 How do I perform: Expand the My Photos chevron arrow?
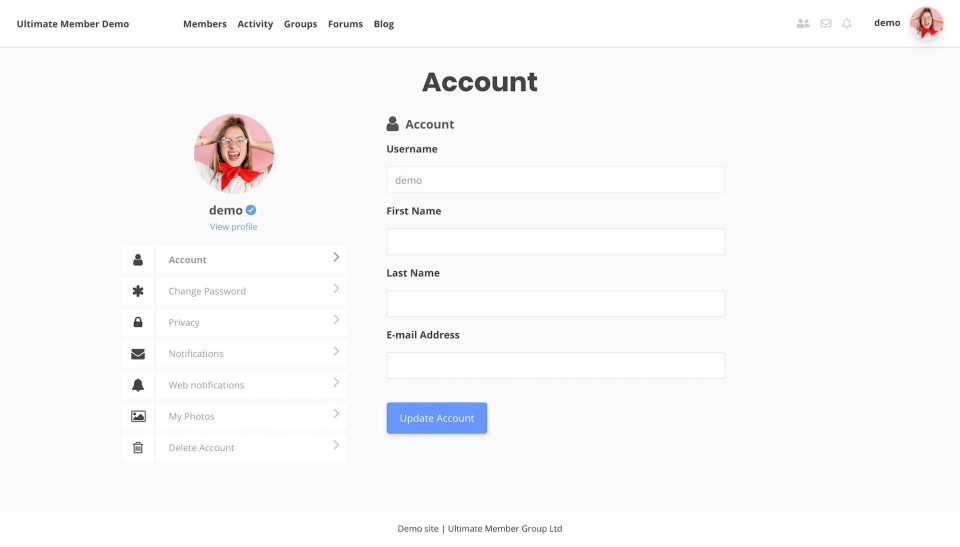[336, 414]
